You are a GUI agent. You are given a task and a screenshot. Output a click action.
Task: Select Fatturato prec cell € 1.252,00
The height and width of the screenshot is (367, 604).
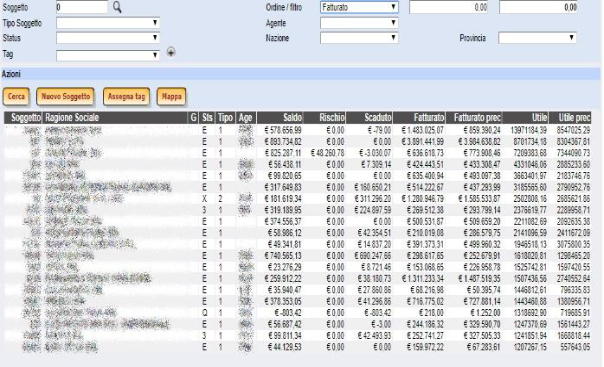485,313
